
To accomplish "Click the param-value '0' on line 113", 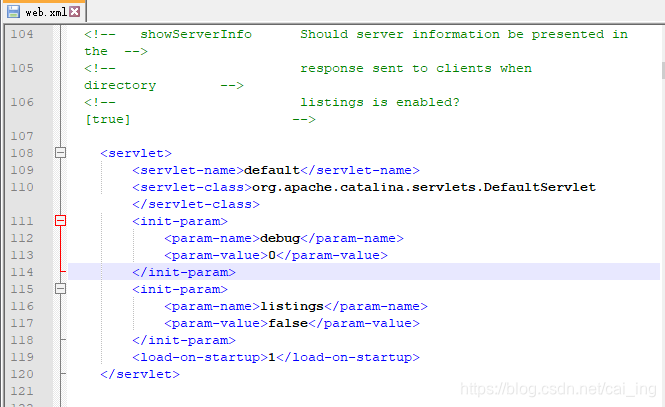I will pyautogui.click(x=272, y=255).
